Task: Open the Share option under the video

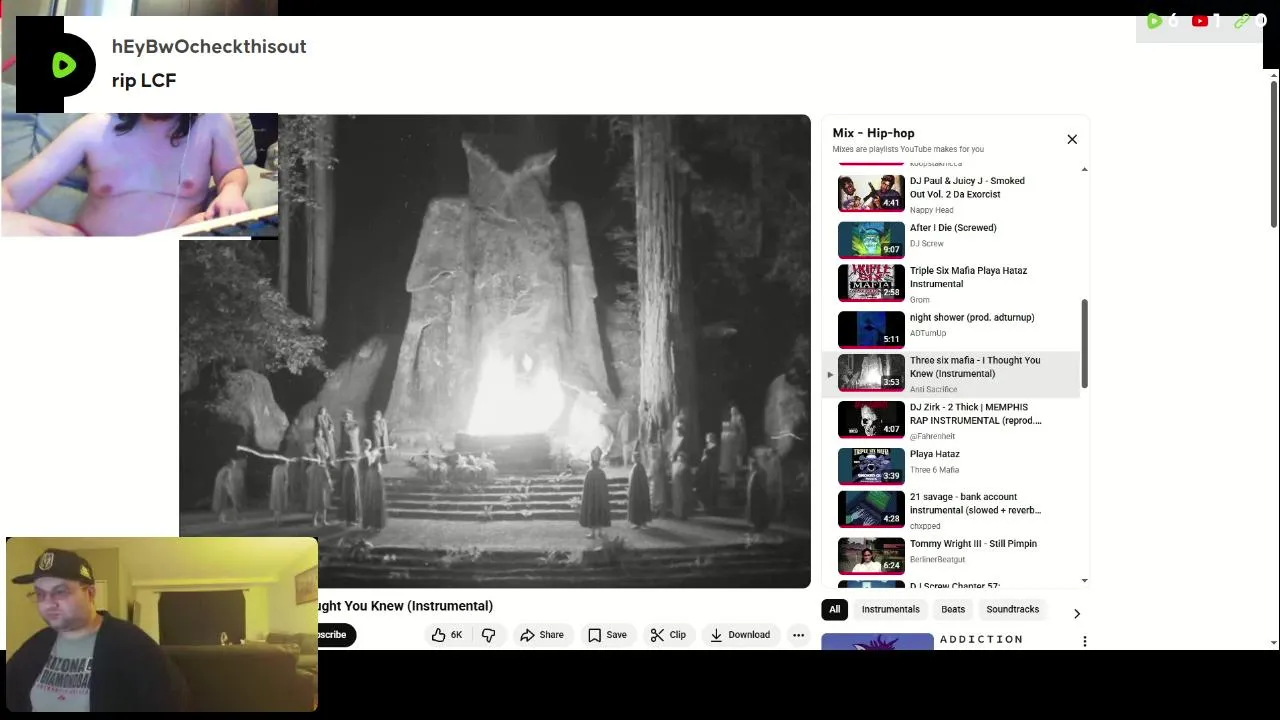Action: [x=541, y=635]
